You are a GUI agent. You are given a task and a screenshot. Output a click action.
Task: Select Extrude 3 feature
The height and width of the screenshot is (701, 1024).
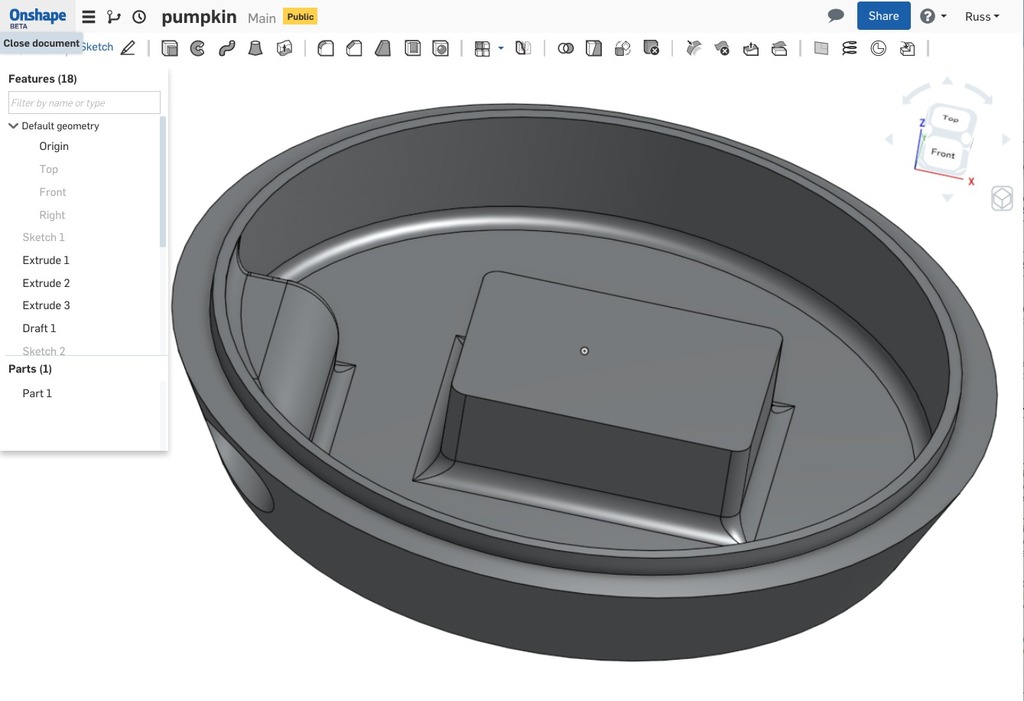coord(46,305)
